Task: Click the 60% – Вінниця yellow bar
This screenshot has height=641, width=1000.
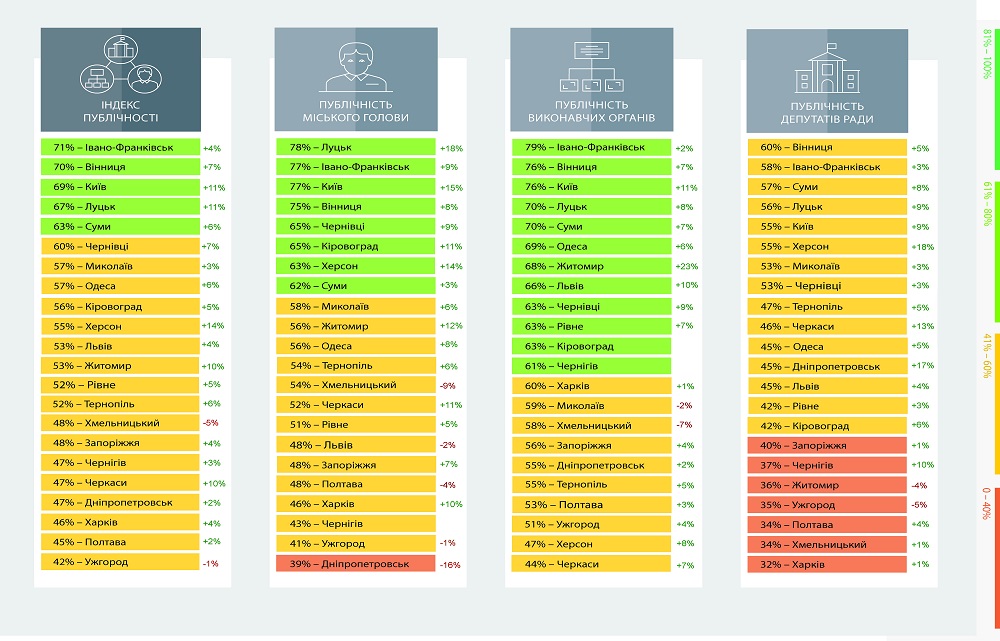Action: (x=827, y=147)
